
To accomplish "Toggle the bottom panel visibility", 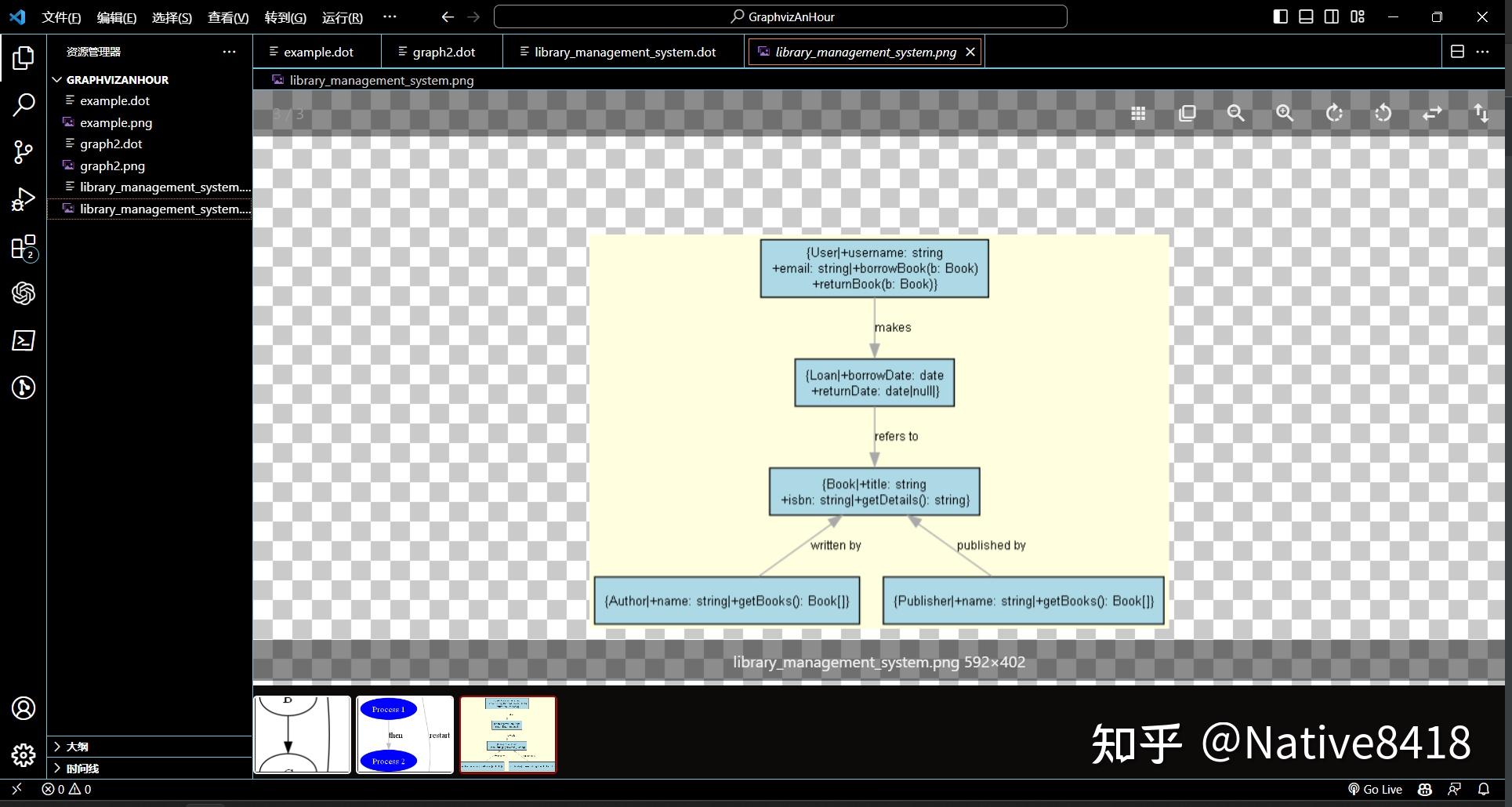I will pyautogui.click(x=1306, y=16).
